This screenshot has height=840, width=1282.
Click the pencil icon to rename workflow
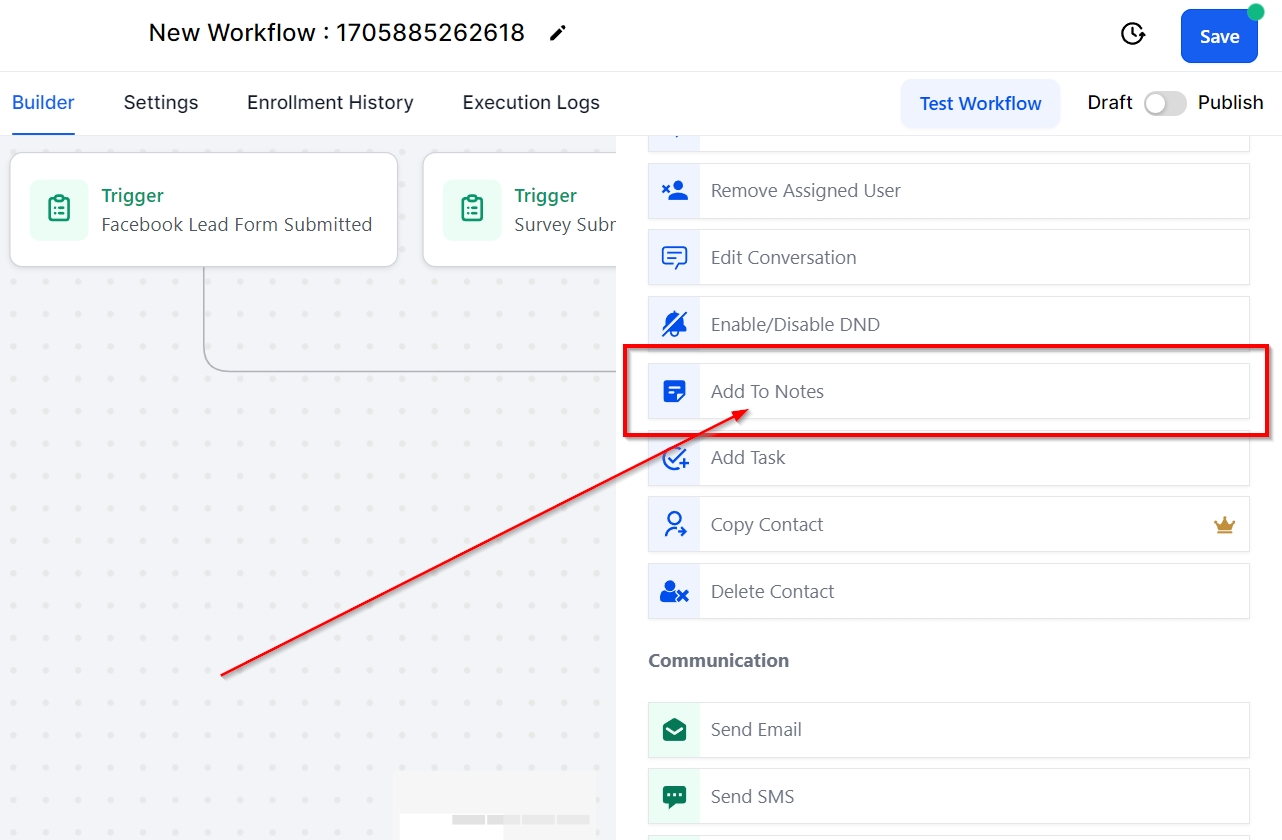(558, 34)
